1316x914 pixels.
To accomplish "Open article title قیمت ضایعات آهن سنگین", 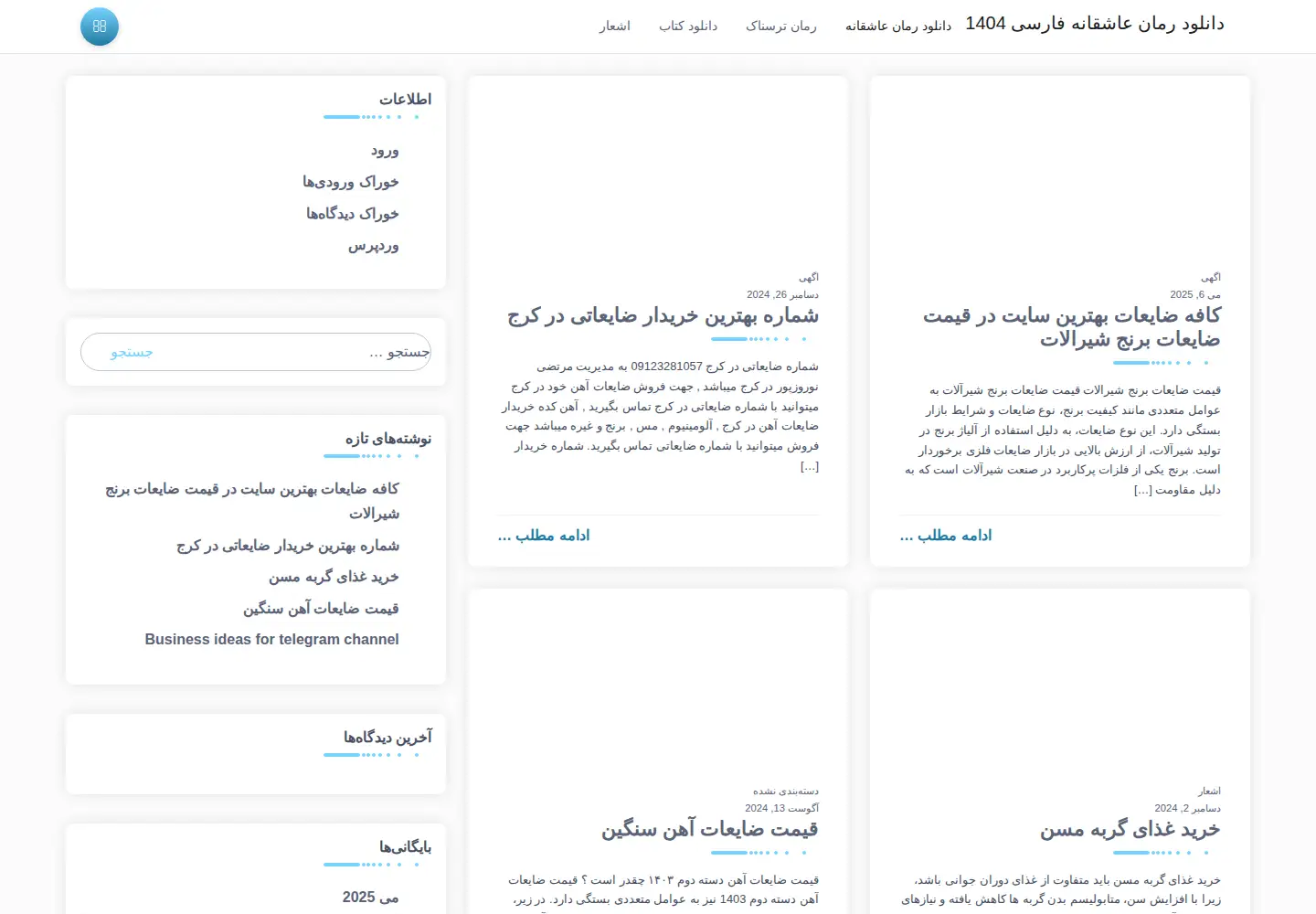I will pos(710,829).
